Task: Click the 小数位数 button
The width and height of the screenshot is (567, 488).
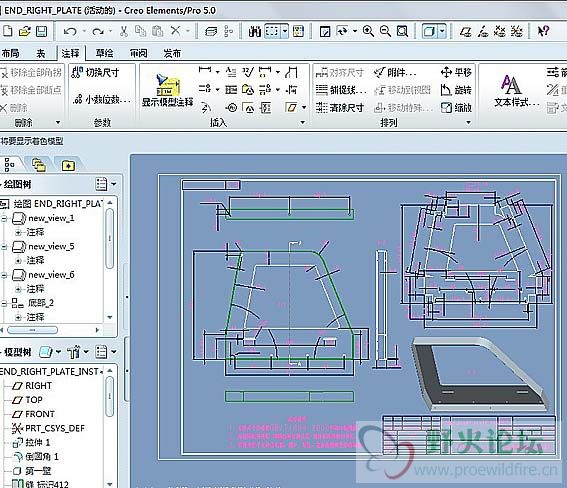Action: click(102, 99)
